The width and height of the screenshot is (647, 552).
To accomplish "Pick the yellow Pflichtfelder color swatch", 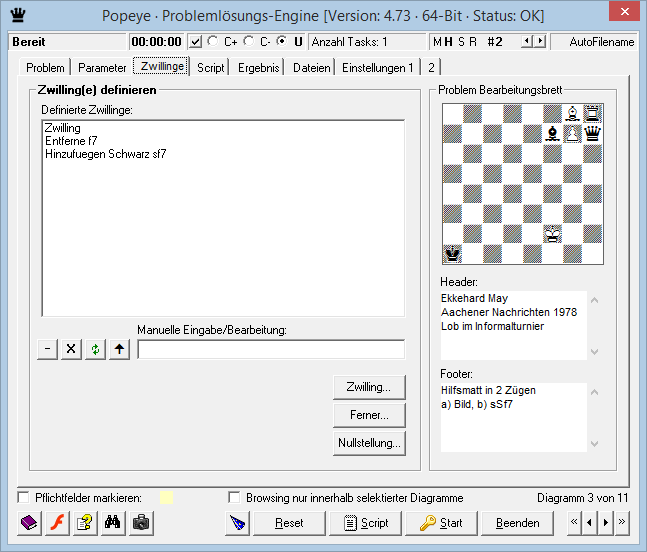I will 166,498.
